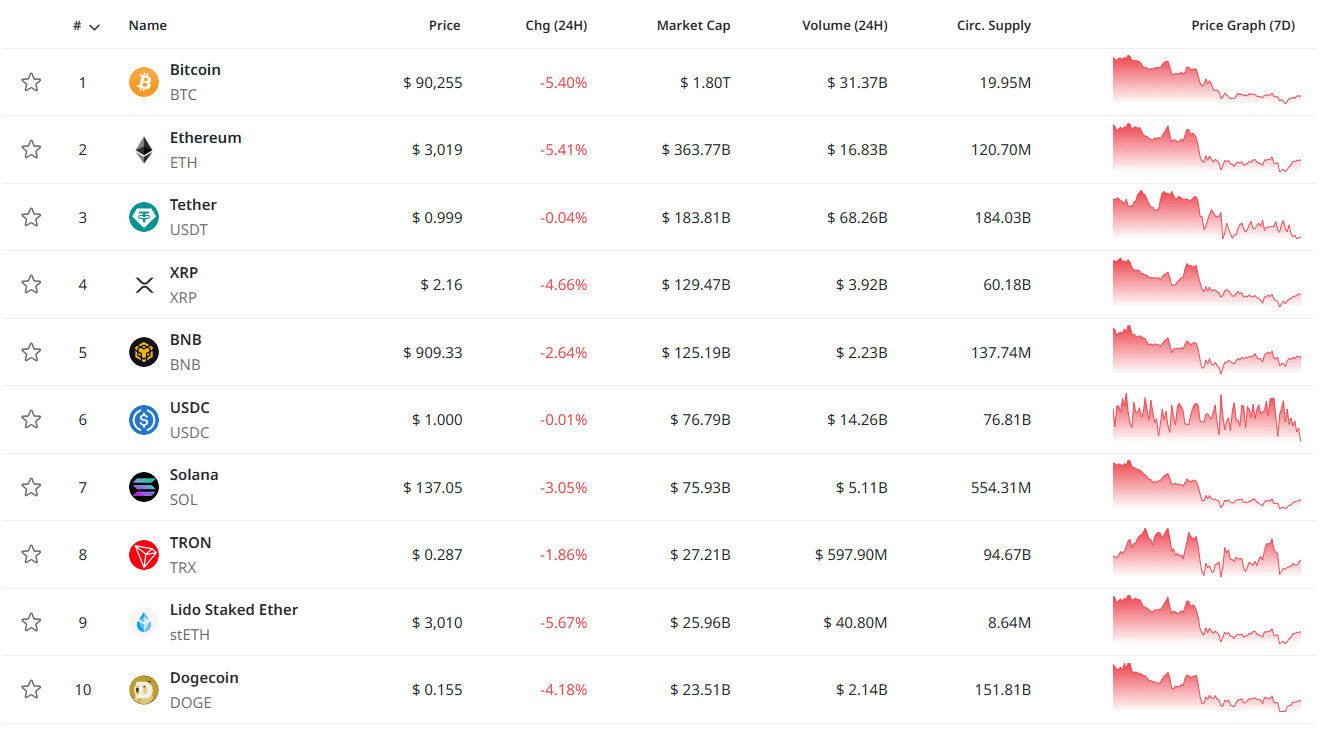Sort by rank using the # arrow
The image size is (1330, 732).
tap(94, 27)
